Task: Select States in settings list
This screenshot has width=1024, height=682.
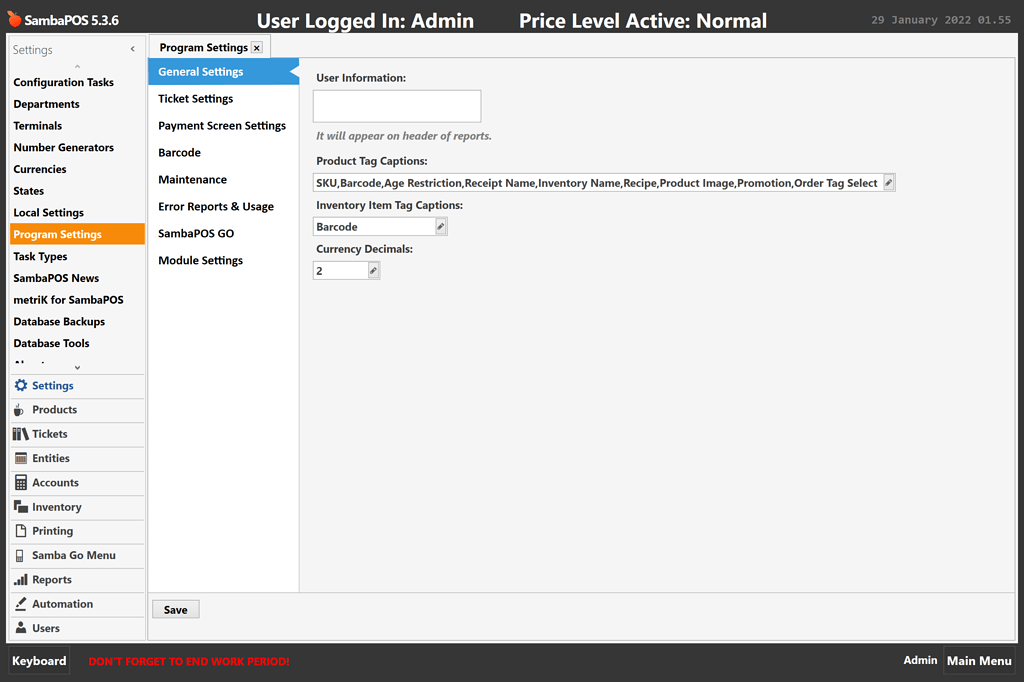Action: point(78,191)
